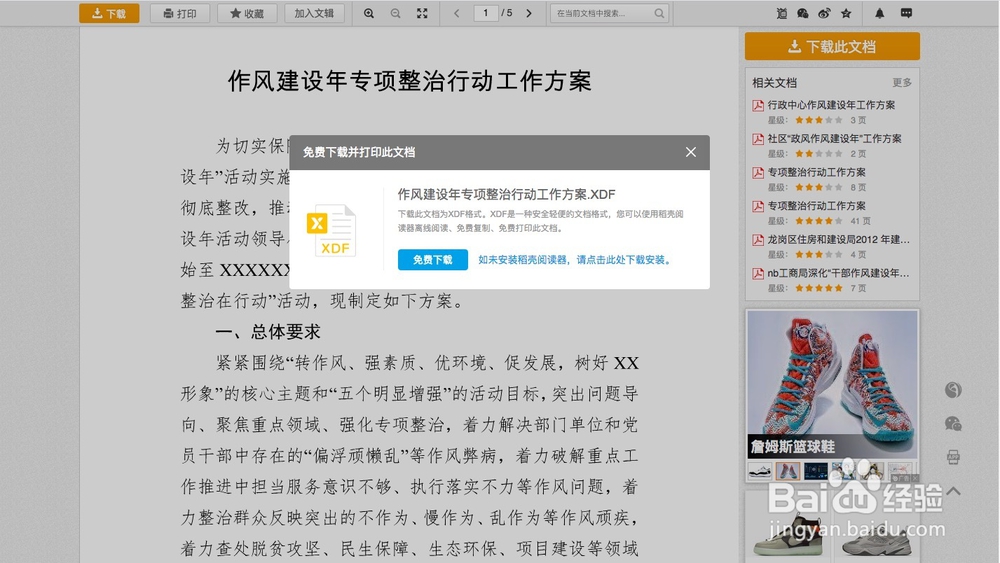Click the 詹姆斯篮球鞋 advertisement image

832,384
